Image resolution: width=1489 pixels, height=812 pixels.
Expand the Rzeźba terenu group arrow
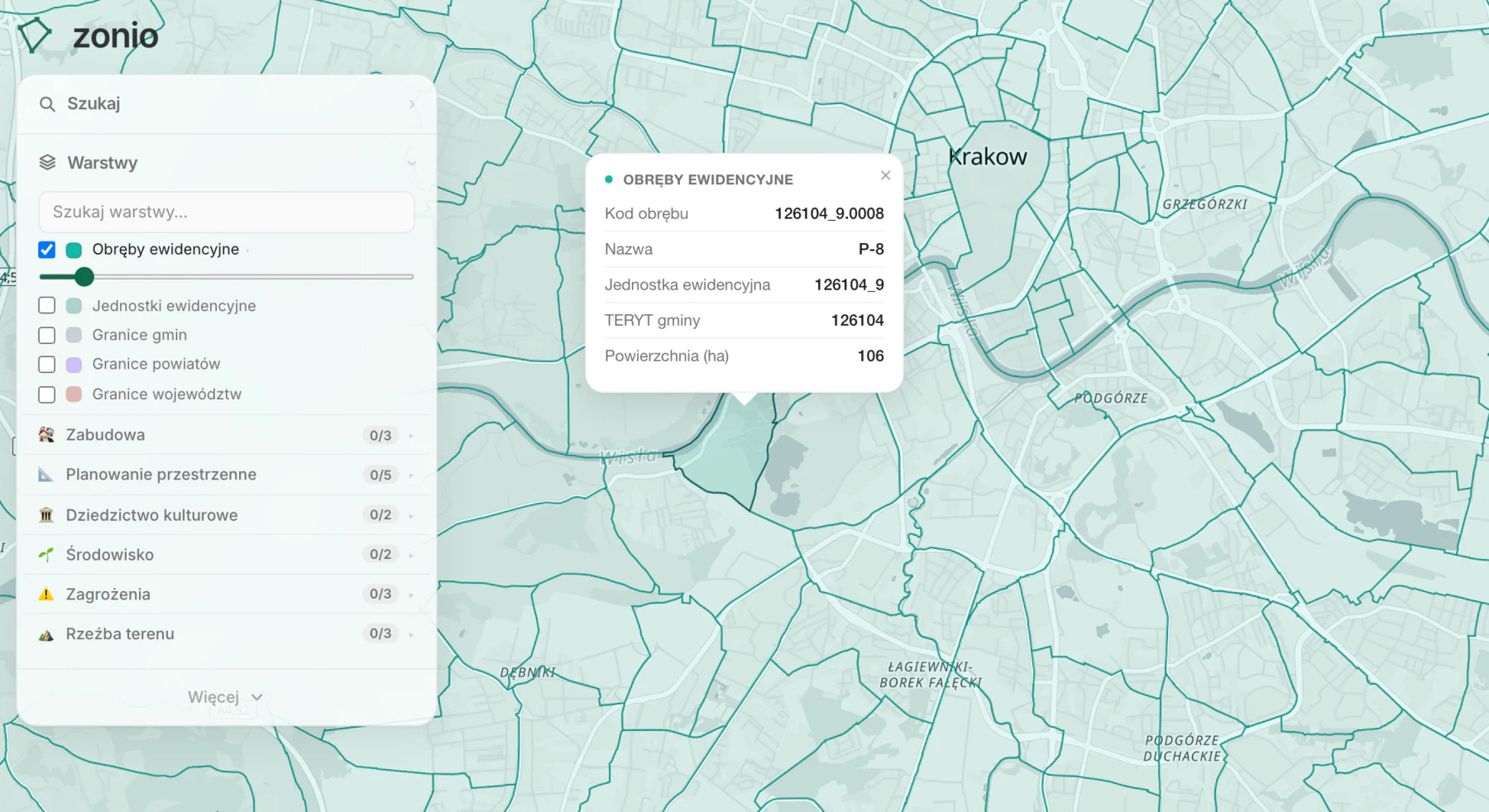pyautogui.click(x=411, y=634)
